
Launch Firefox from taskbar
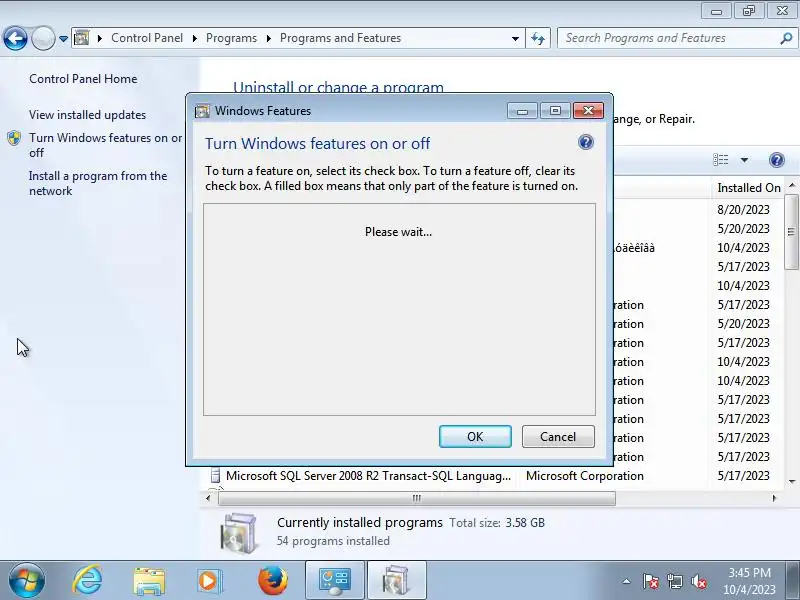point(272,581)
